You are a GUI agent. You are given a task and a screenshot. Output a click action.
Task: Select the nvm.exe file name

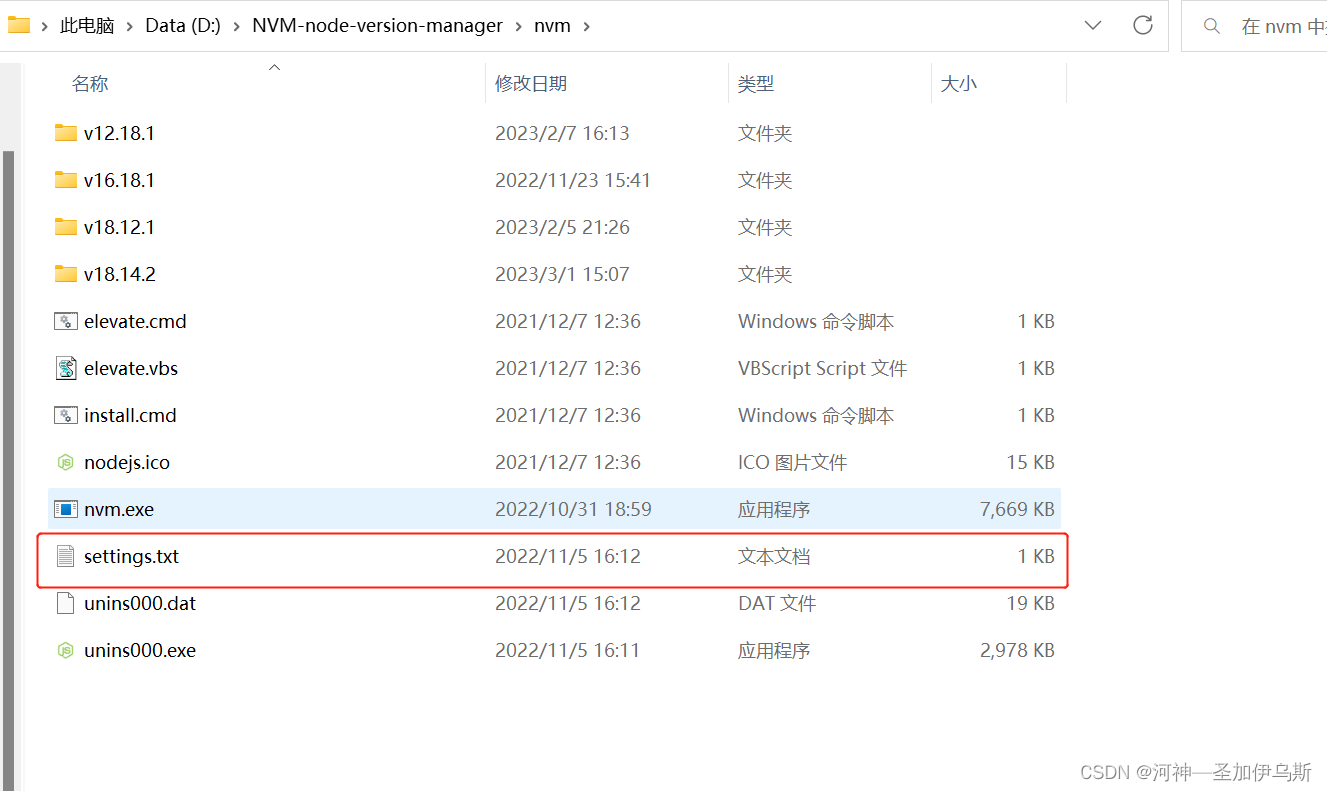point(119,509)
